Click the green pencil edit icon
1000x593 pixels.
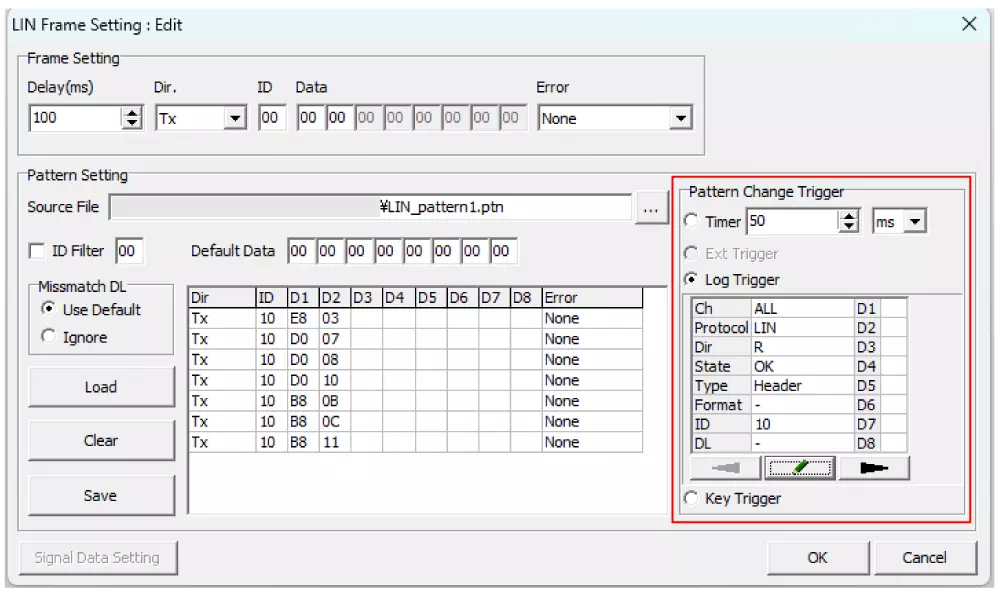(798, 467)
